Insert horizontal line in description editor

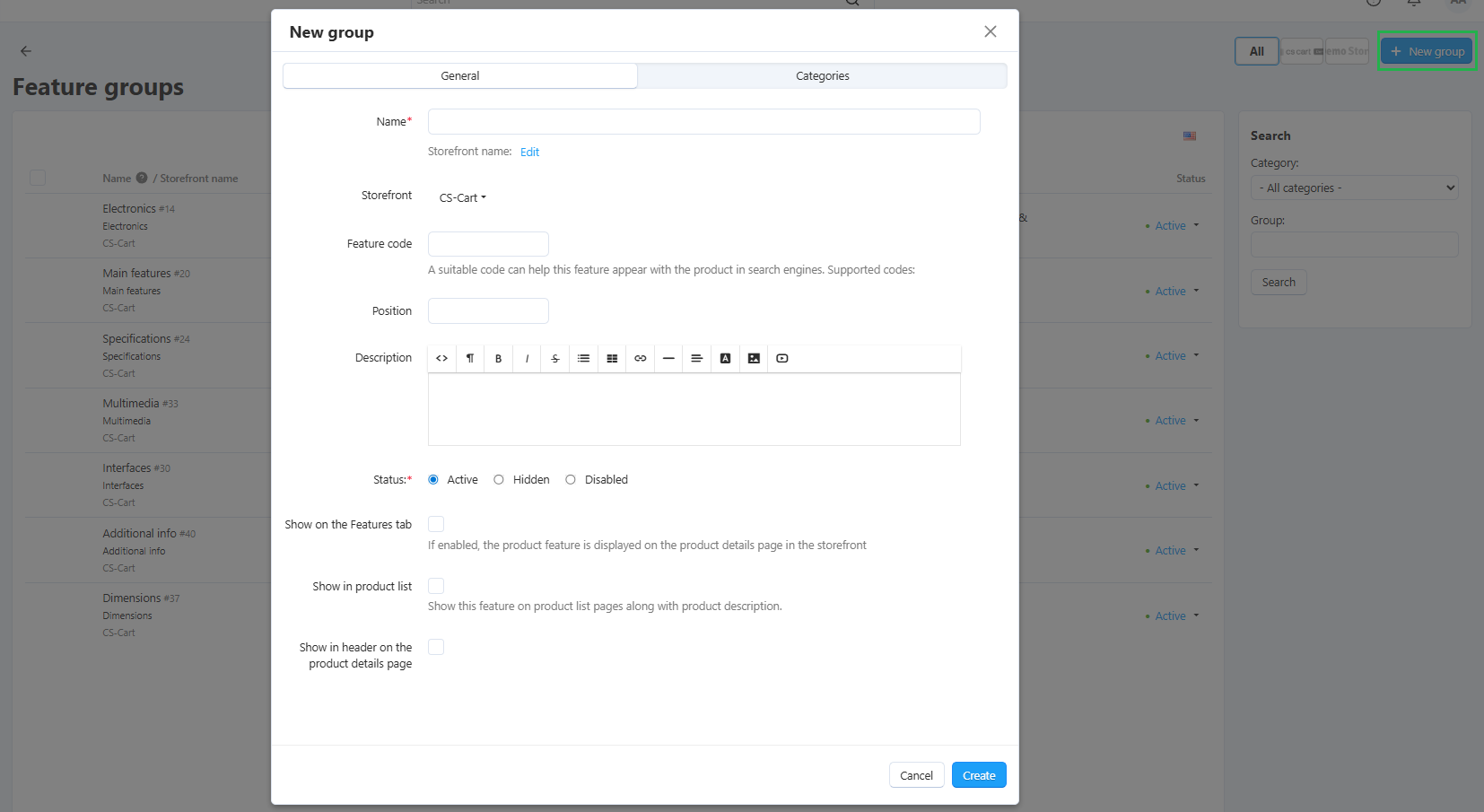tap(668, 358)
